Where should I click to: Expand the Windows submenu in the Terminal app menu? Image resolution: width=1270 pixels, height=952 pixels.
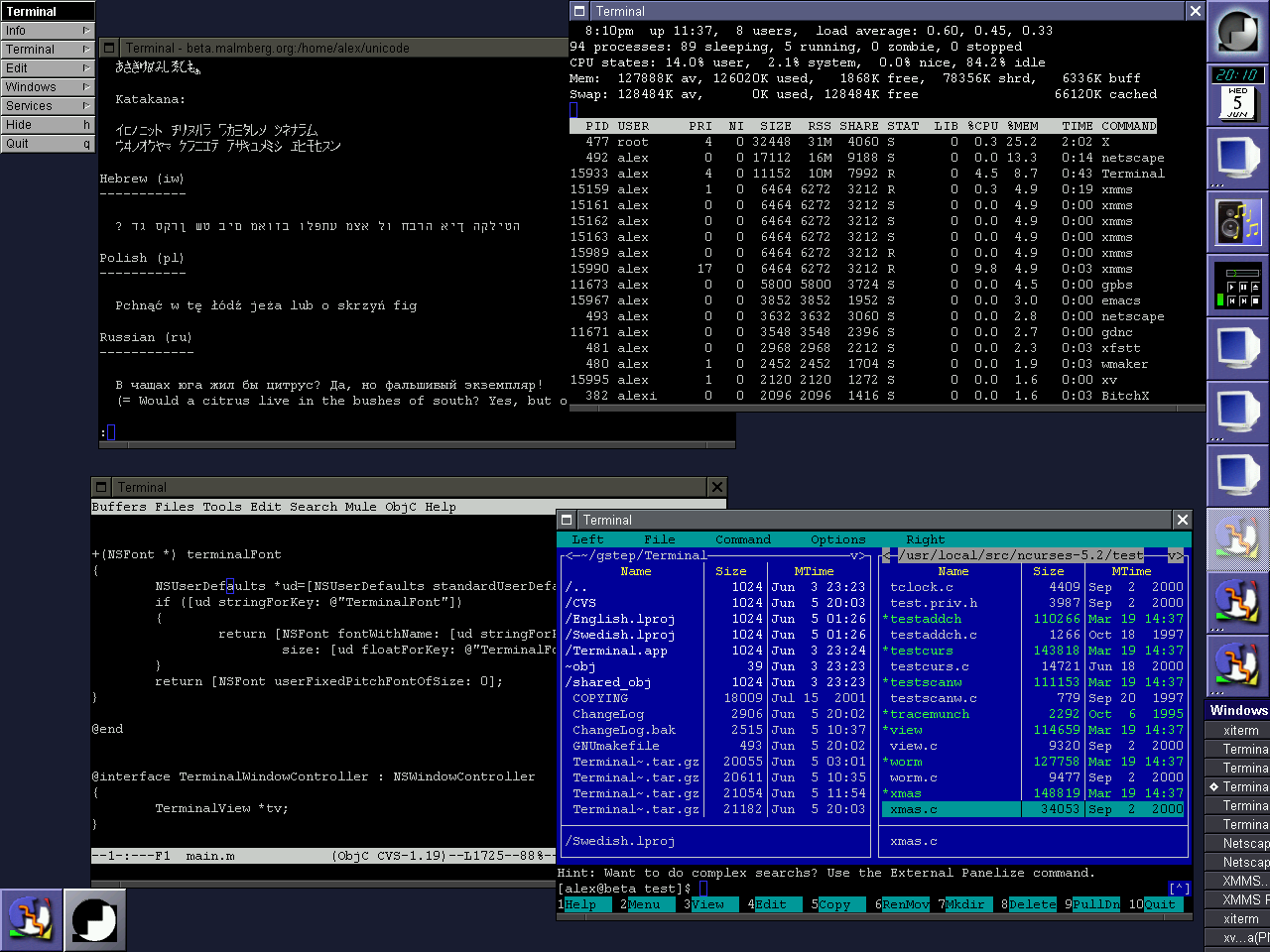point(47,86)
